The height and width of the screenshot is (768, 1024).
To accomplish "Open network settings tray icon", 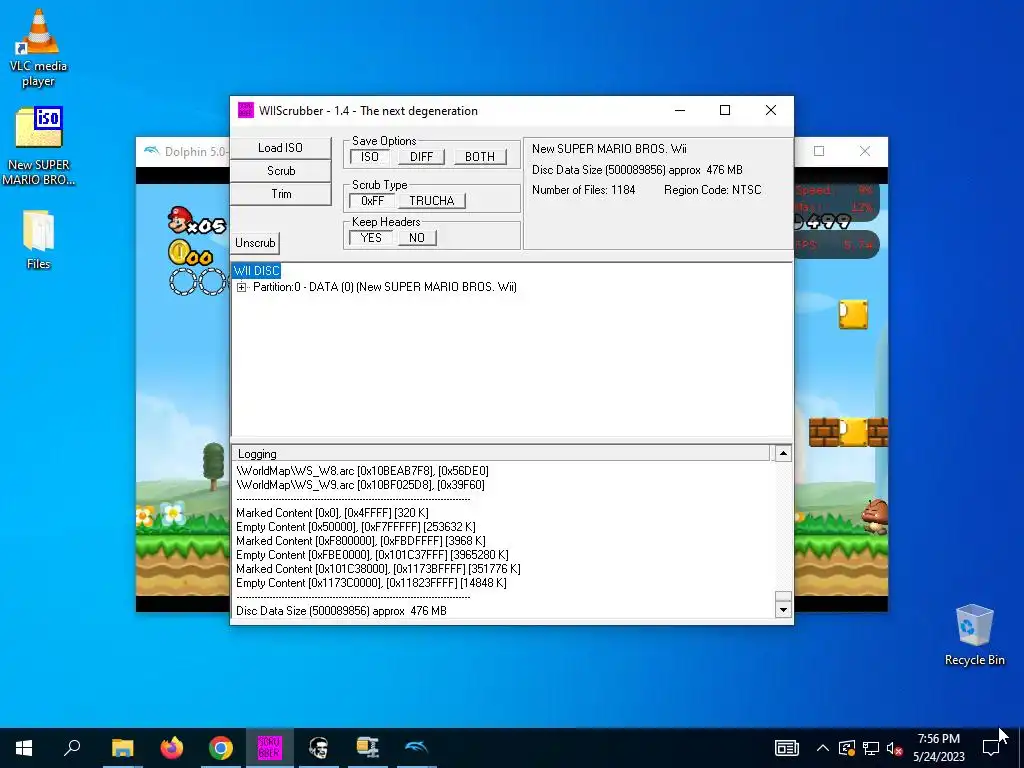I will [871, 748].
